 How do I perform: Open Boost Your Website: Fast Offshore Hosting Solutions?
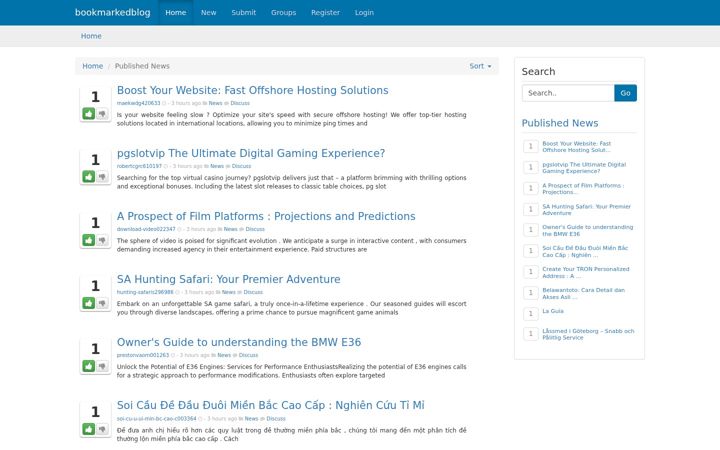pyautogui.click(x=253, y=90)
